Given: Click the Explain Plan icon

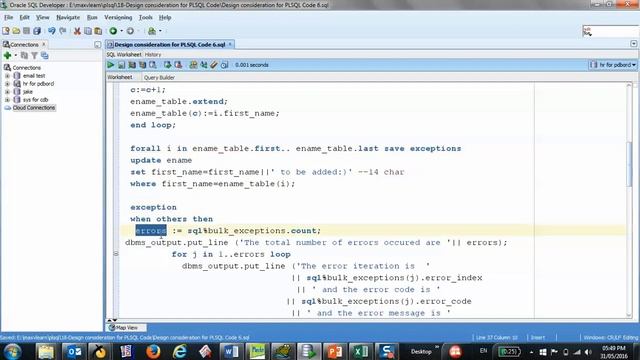Looking at the screenshot, I should pos(132,65).
